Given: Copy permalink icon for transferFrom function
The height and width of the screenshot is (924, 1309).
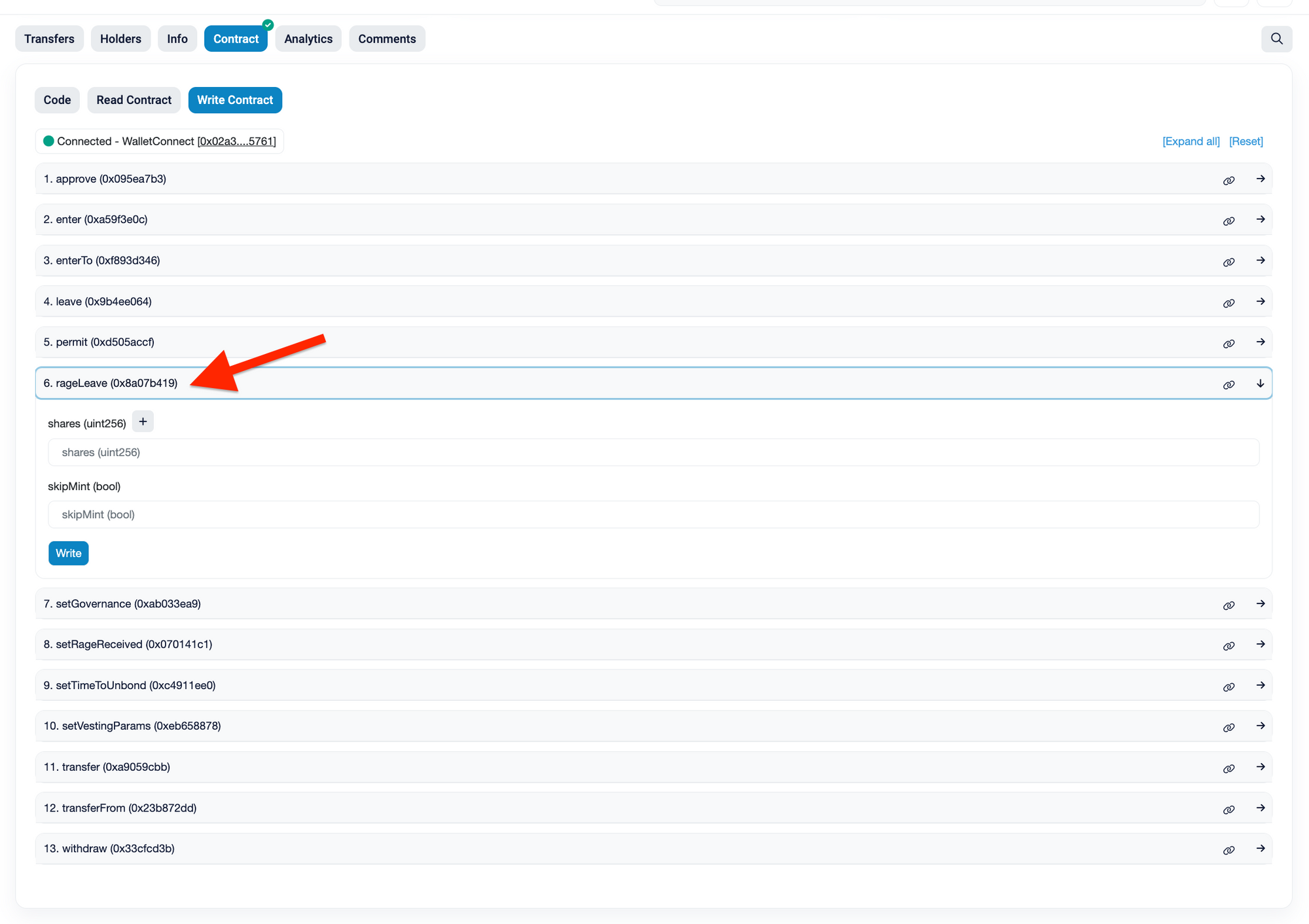Looking at the screenshot, I should click(1228, 809).
